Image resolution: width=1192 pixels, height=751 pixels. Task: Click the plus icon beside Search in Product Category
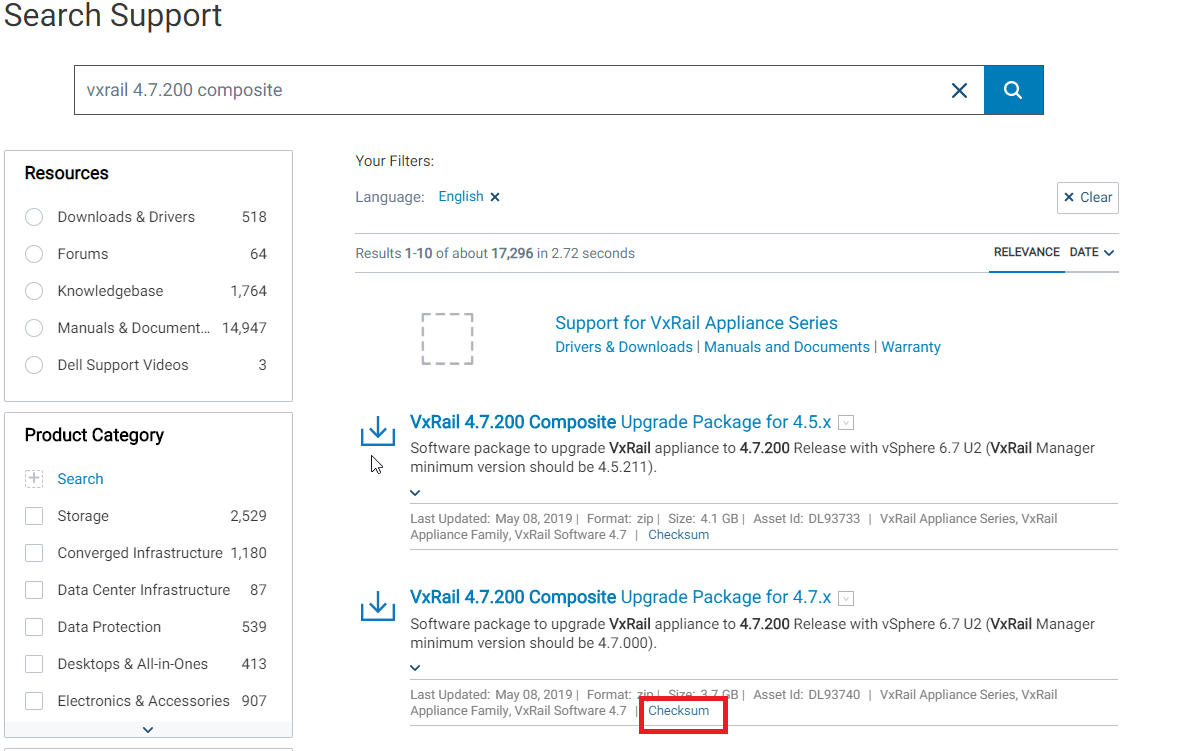click(35, 478)
